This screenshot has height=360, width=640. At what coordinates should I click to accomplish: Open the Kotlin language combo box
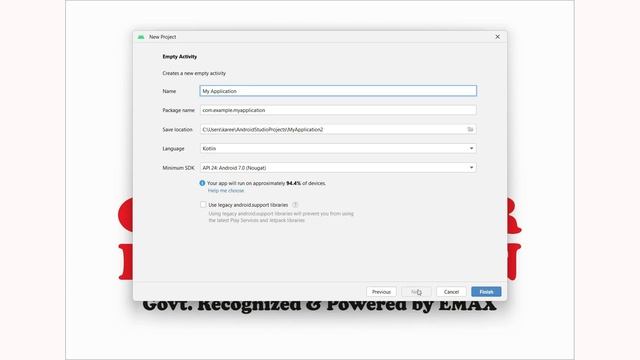[x=338, y=149]
